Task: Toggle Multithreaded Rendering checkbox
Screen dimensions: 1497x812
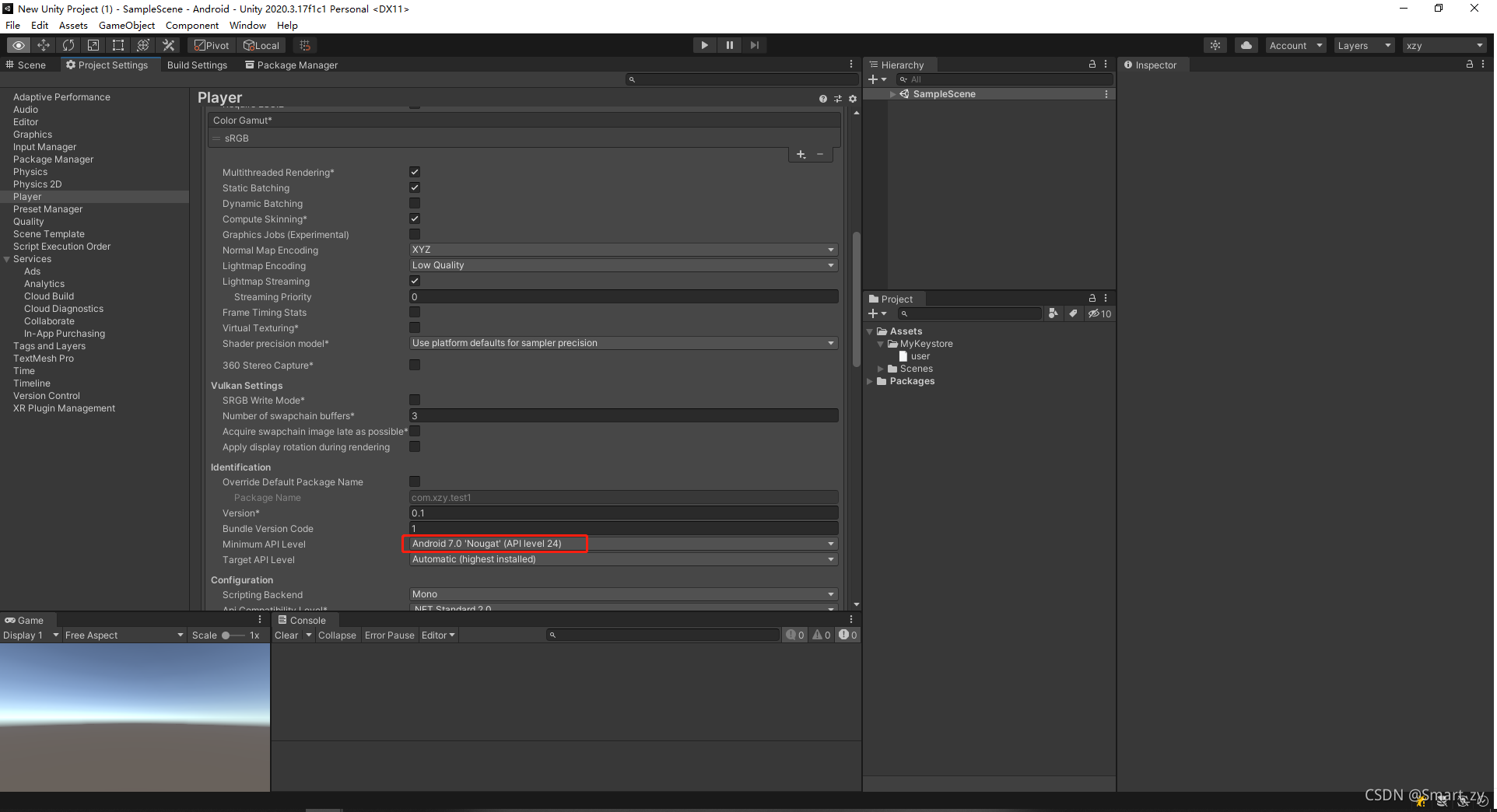Action: 415,172
